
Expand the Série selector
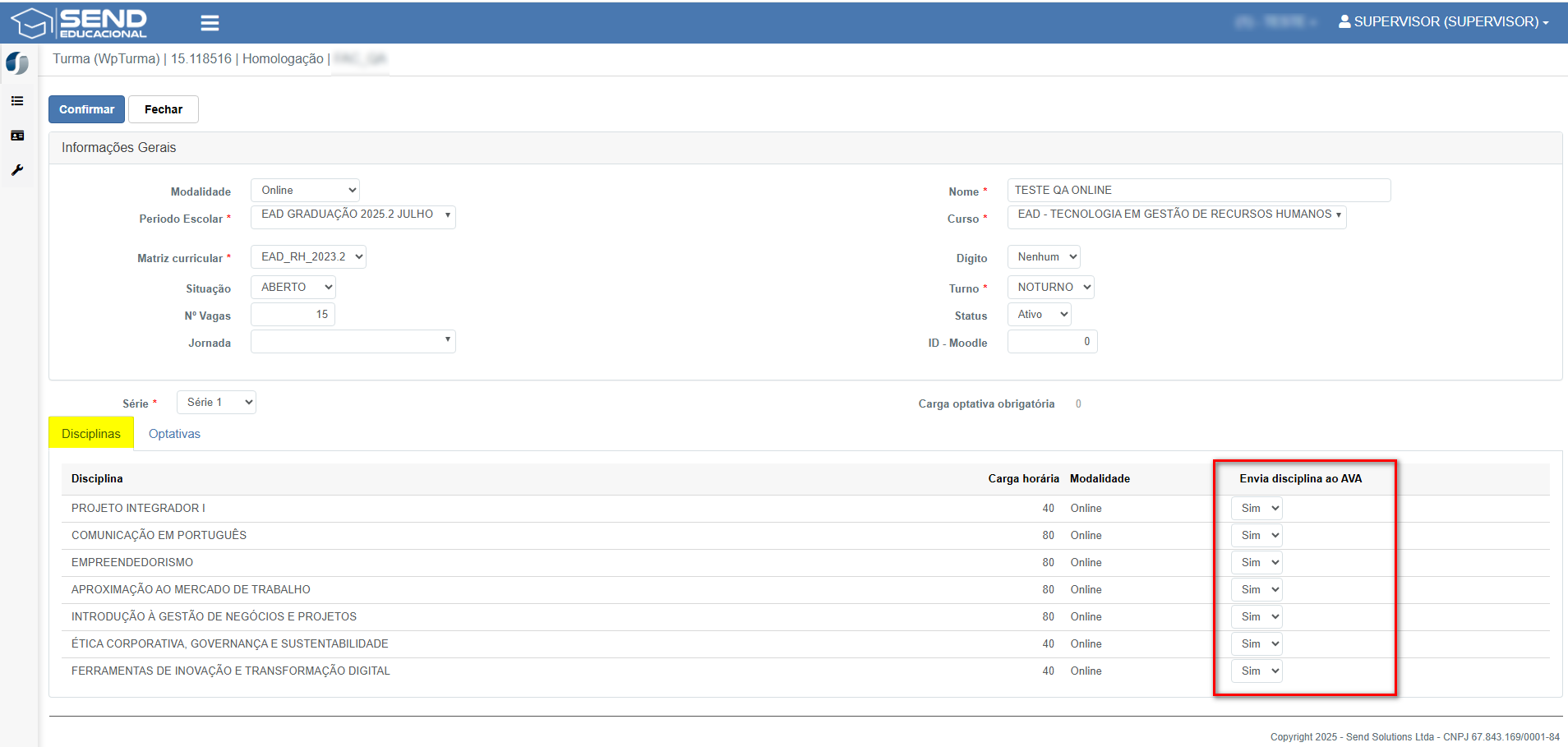(216, 403)
